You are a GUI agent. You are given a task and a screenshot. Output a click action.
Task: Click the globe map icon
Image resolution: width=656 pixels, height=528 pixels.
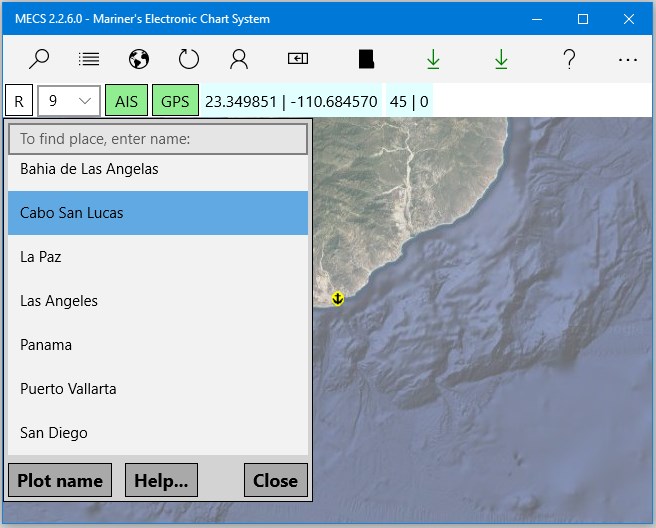click(139, 59)
